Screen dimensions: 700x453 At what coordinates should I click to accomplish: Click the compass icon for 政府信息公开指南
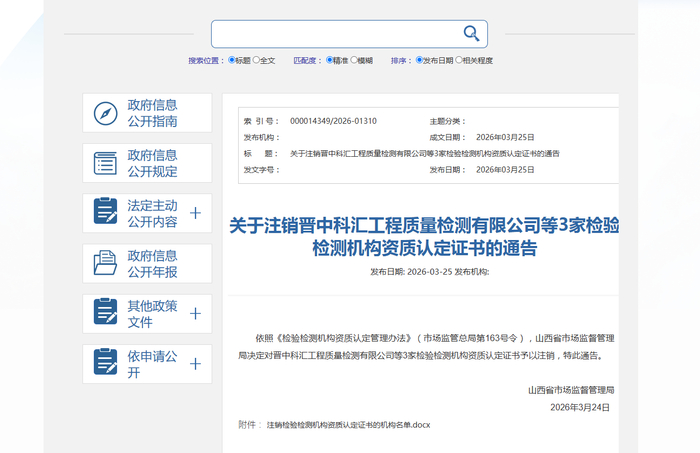coord(106,113)
